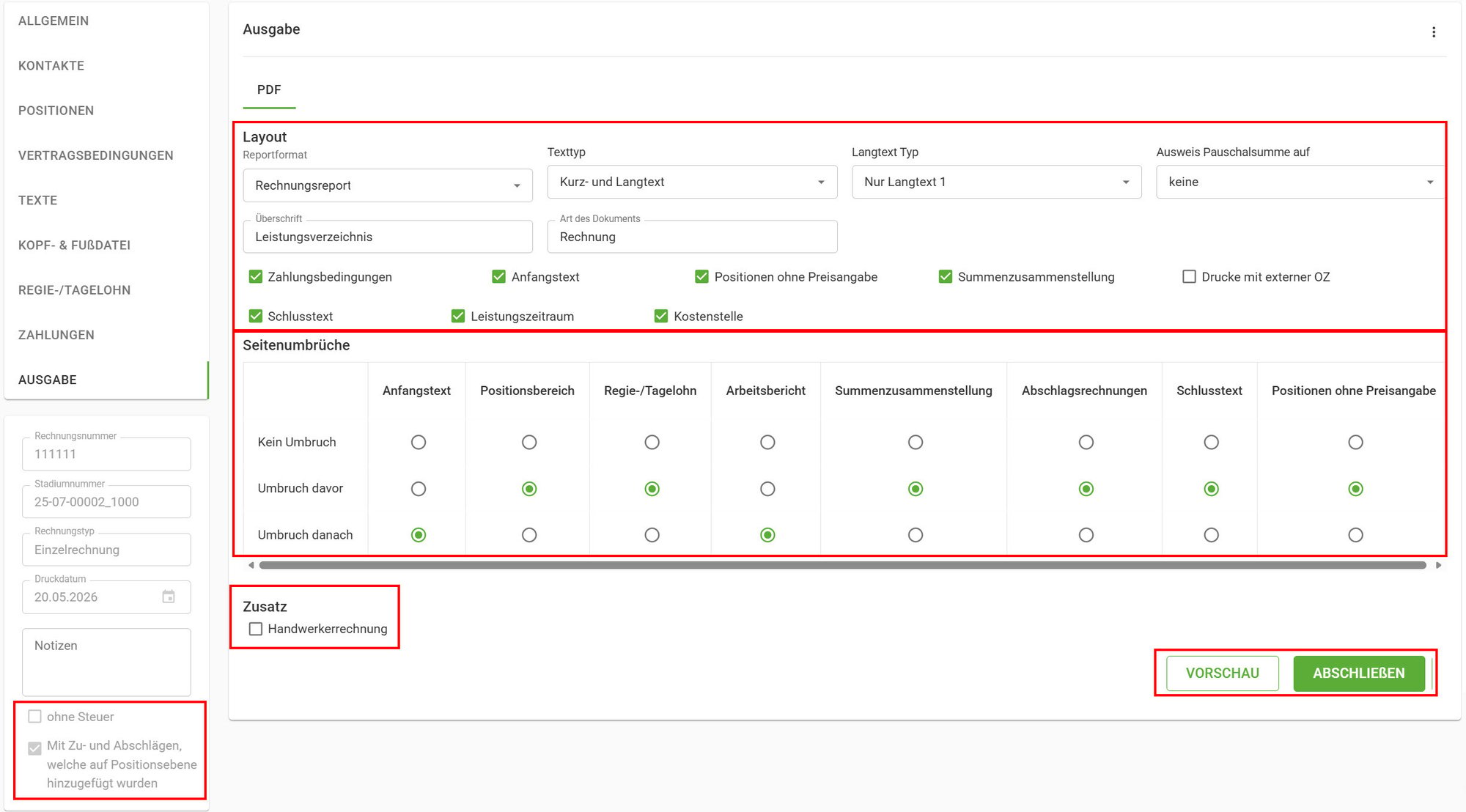Click the Rechnungsnummer field

106,454
